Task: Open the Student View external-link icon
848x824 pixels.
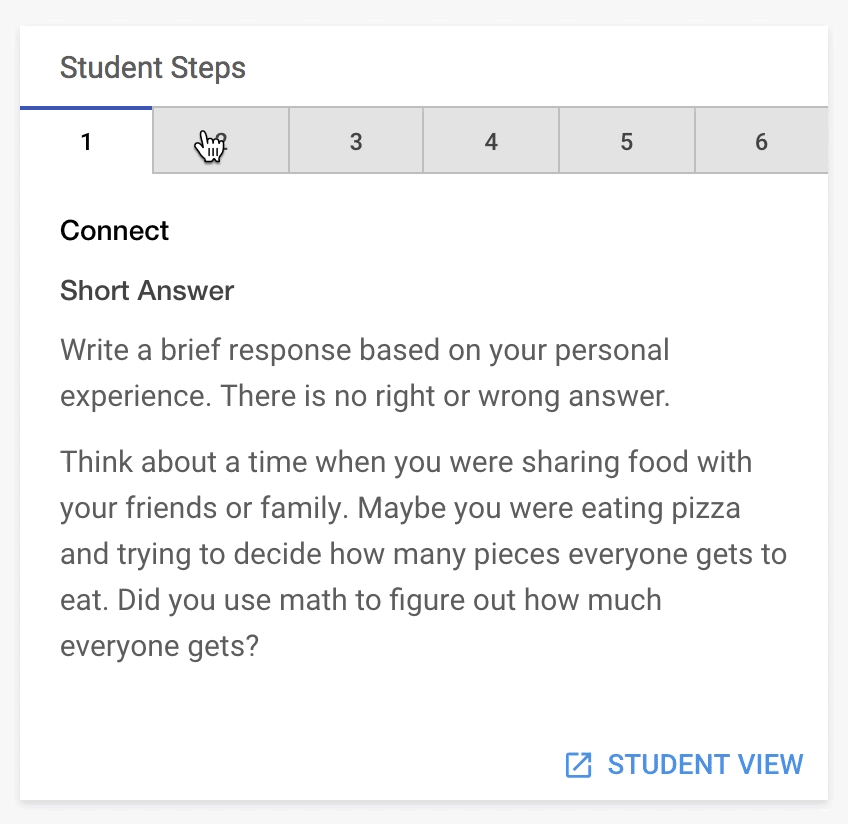Action: pyautogui.click(x=578, y=765)
